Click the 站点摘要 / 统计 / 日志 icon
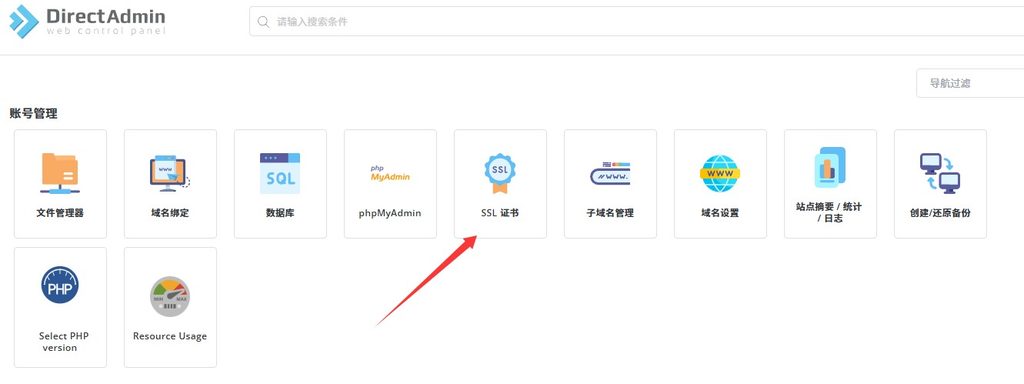The image size is (1024, 384). pyautogui.click(x=830, y=167)
